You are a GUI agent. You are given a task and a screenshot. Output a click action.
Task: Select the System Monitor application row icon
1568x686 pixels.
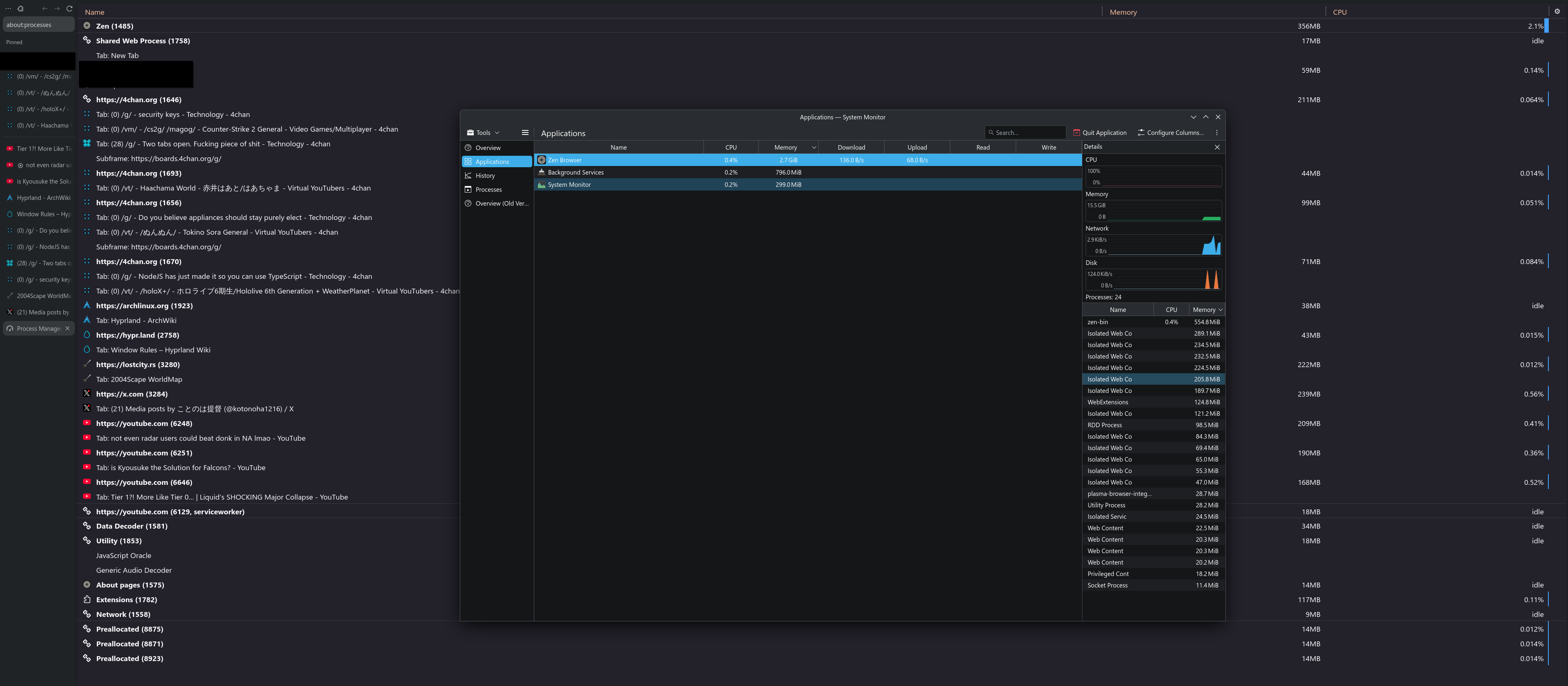point(541,184)
